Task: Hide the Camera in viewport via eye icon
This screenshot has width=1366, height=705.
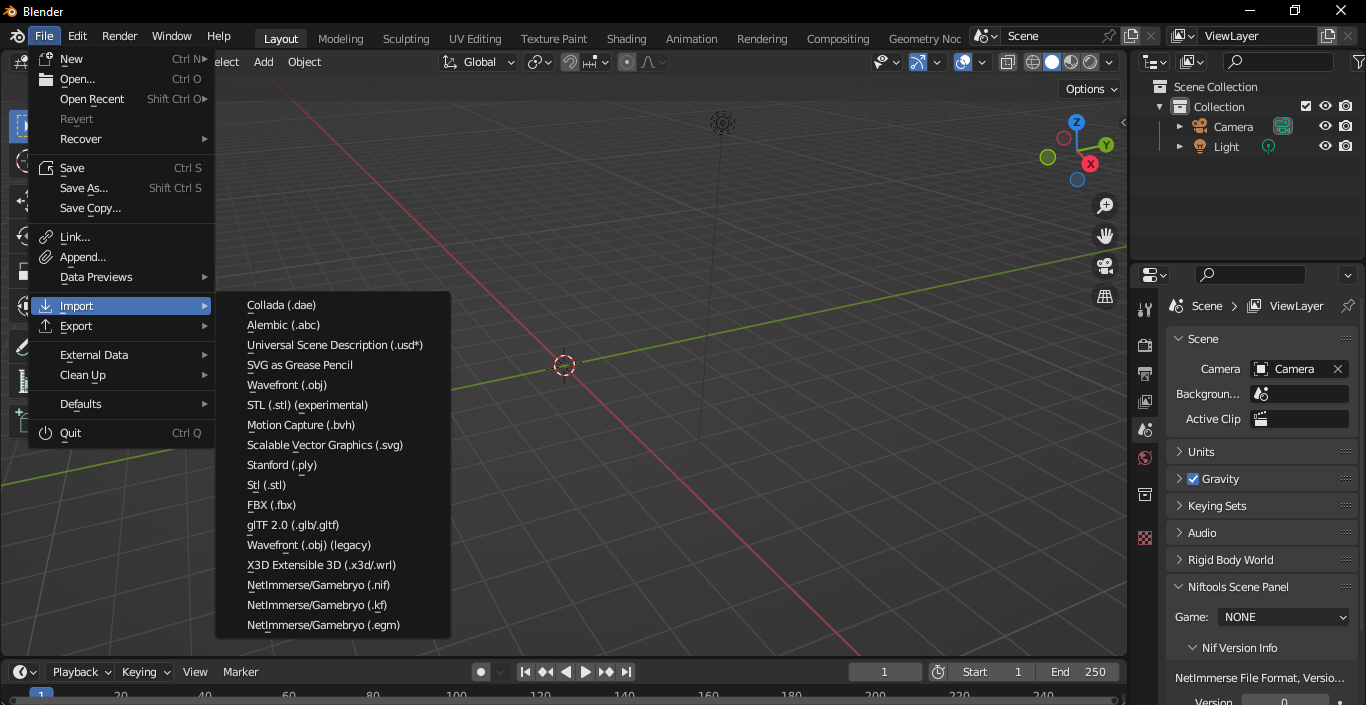Action: pyautogui.click(x=1325, y=126)
